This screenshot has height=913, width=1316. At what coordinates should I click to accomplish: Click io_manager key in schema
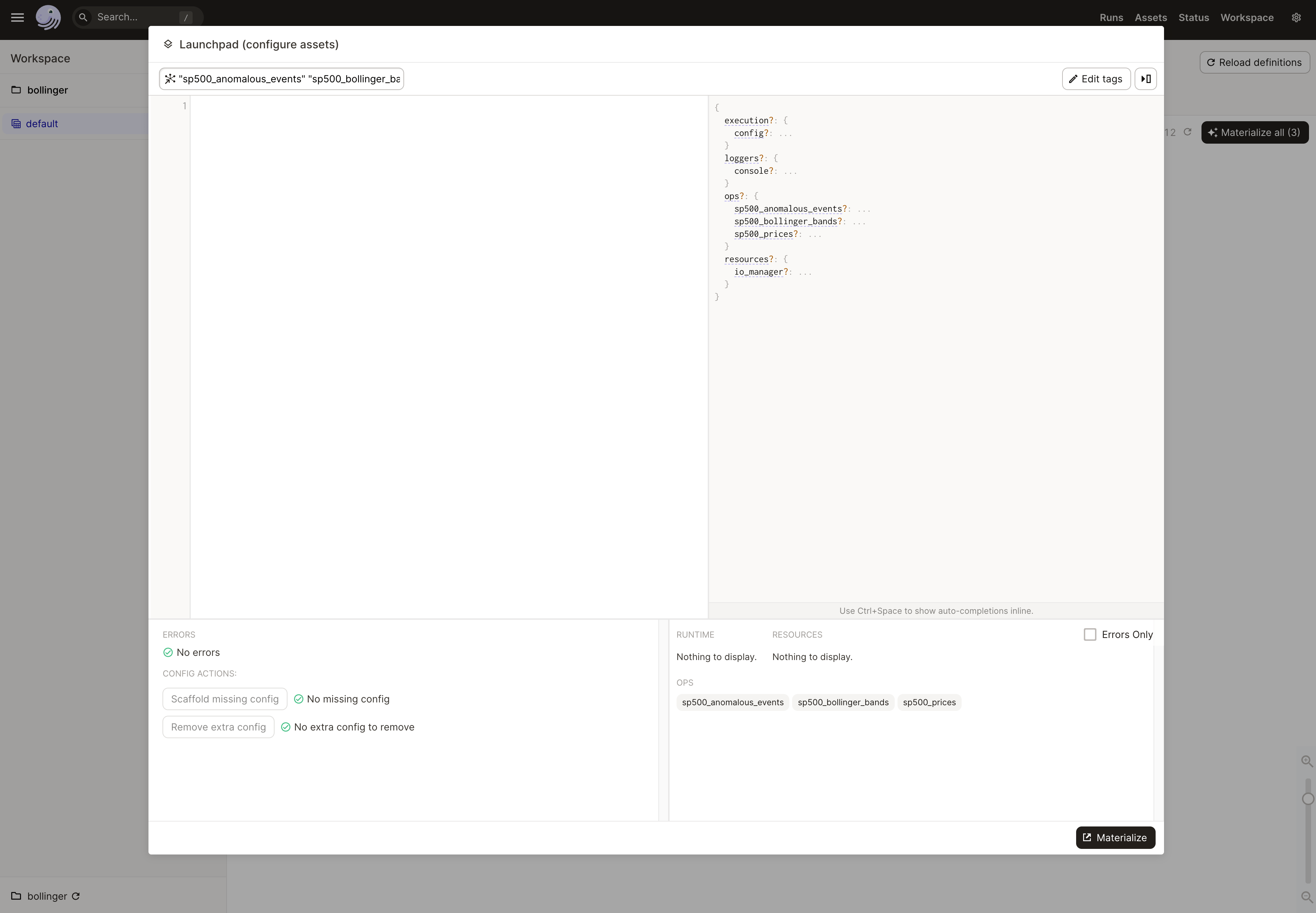click(759, 272)
